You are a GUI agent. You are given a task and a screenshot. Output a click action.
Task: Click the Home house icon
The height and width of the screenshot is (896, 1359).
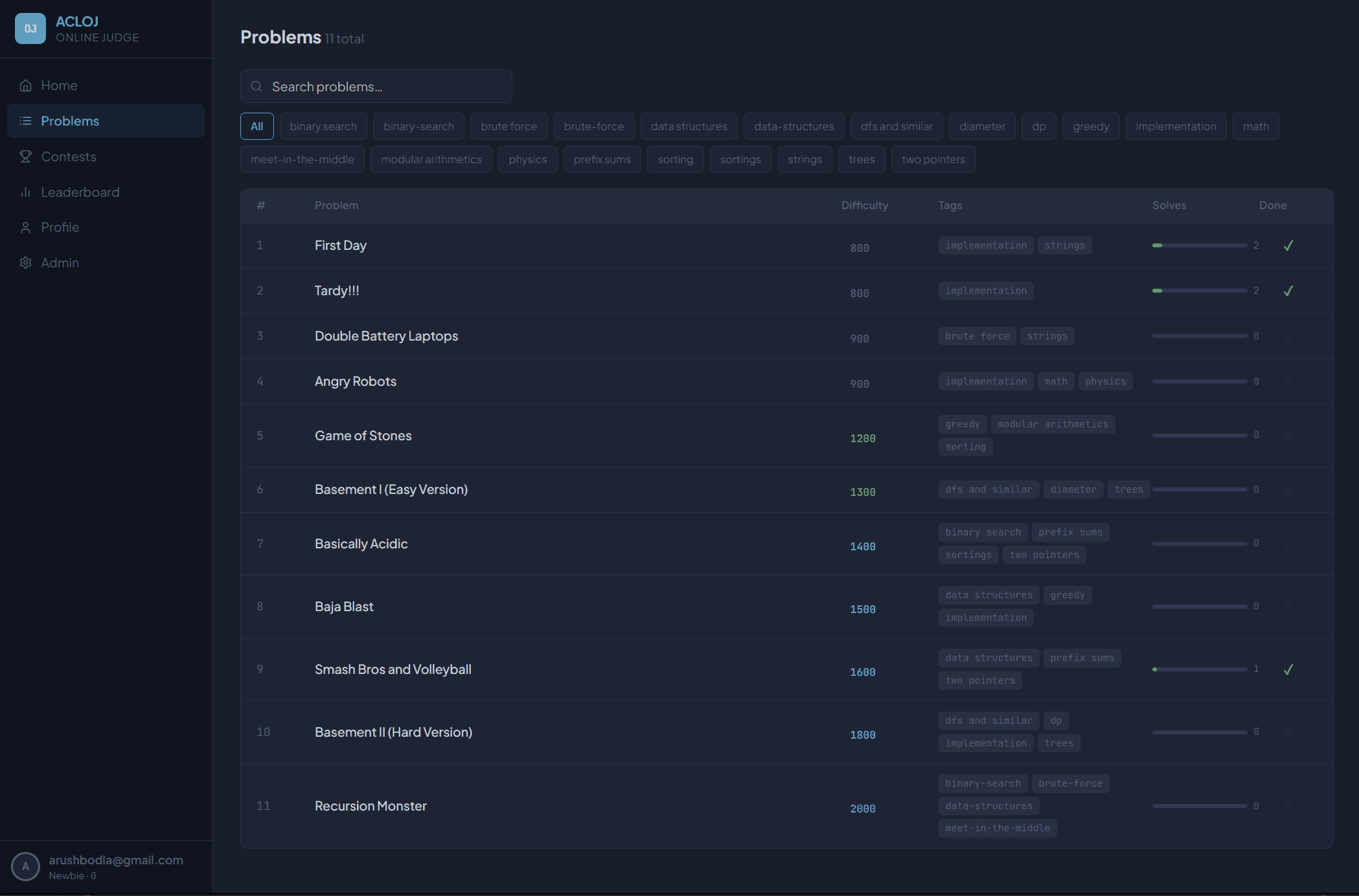tap(26, 85)
